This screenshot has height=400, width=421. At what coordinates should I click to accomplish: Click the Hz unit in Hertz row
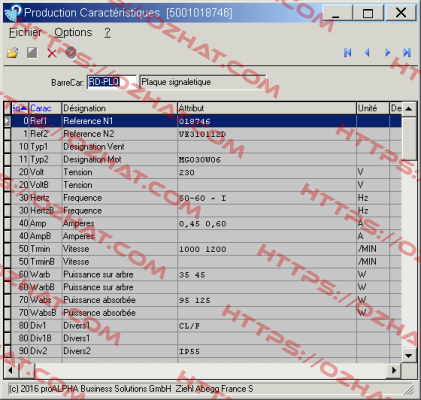363,198
